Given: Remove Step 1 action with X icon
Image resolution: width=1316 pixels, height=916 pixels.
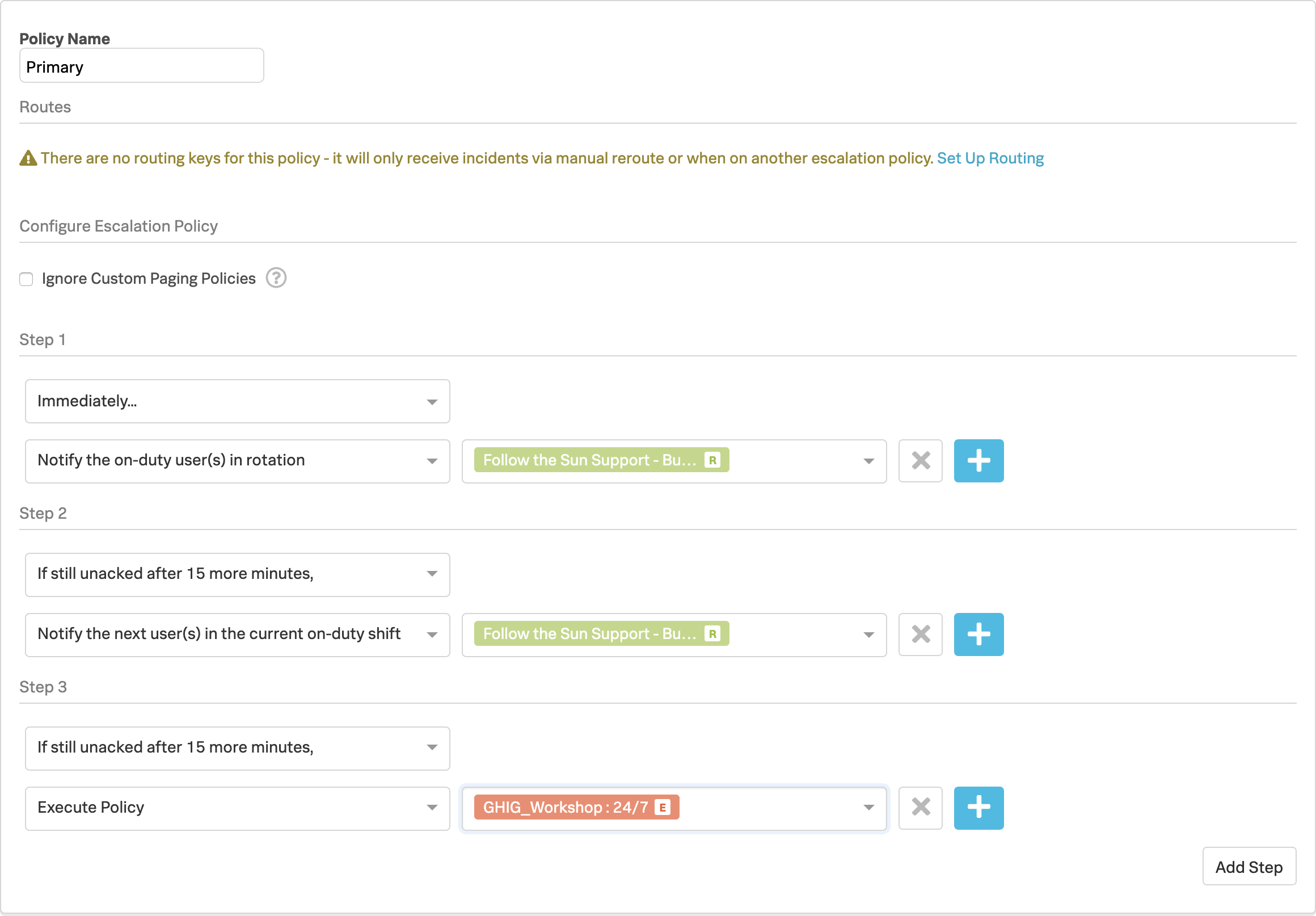Looking at the screenshot, I should pos(920,461).
